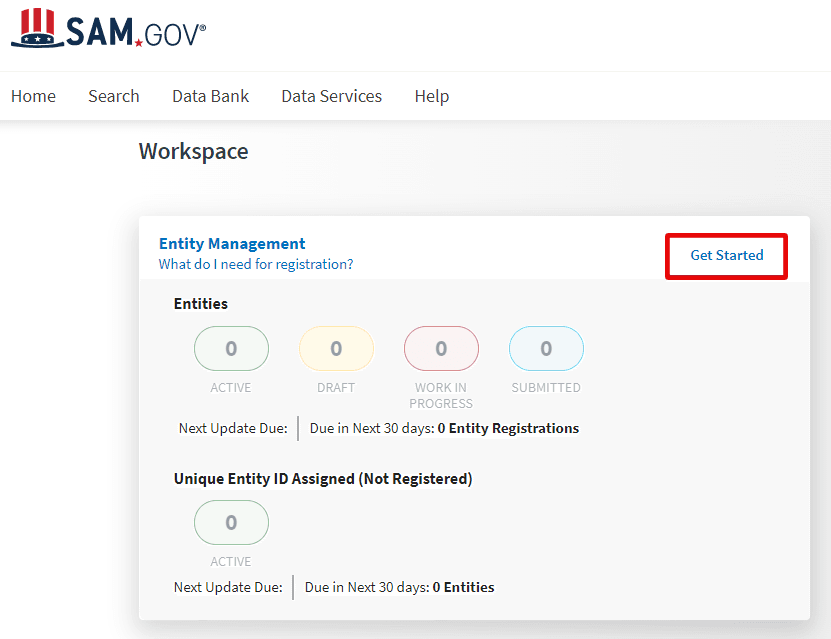Click the Workspace page title
Viewport: 831px width, 639px height.
click(193, 151)
